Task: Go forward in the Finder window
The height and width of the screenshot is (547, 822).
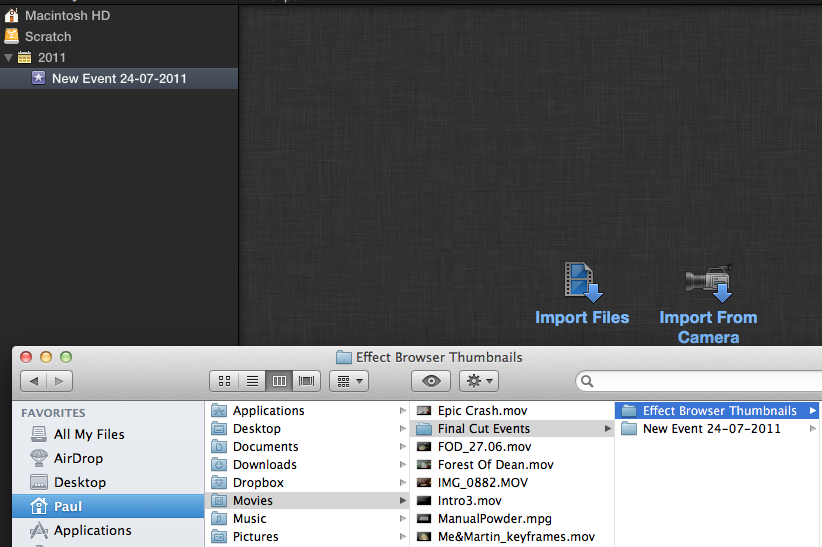Action: point(59,381)
